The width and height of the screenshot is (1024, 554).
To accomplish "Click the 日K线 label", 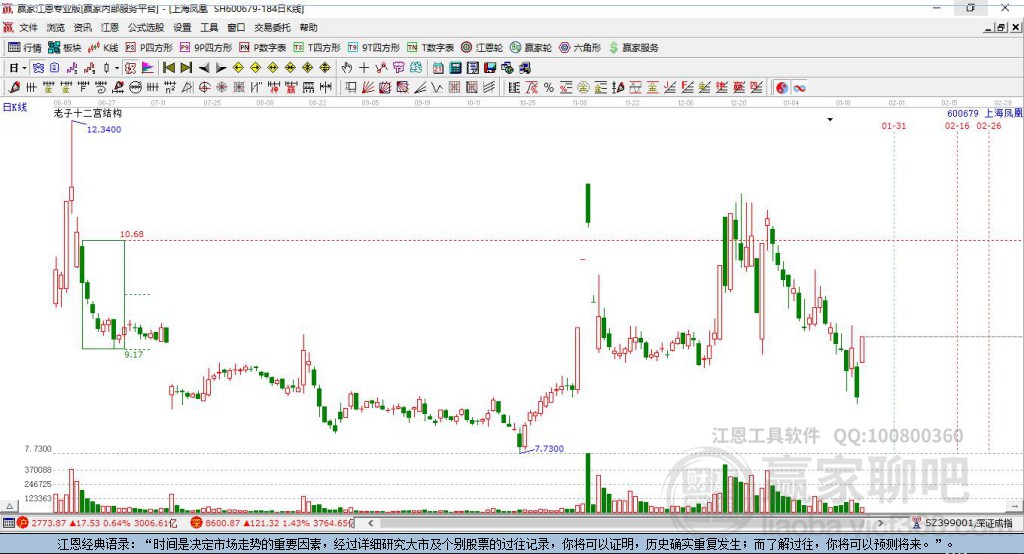I will click(15, 107).
